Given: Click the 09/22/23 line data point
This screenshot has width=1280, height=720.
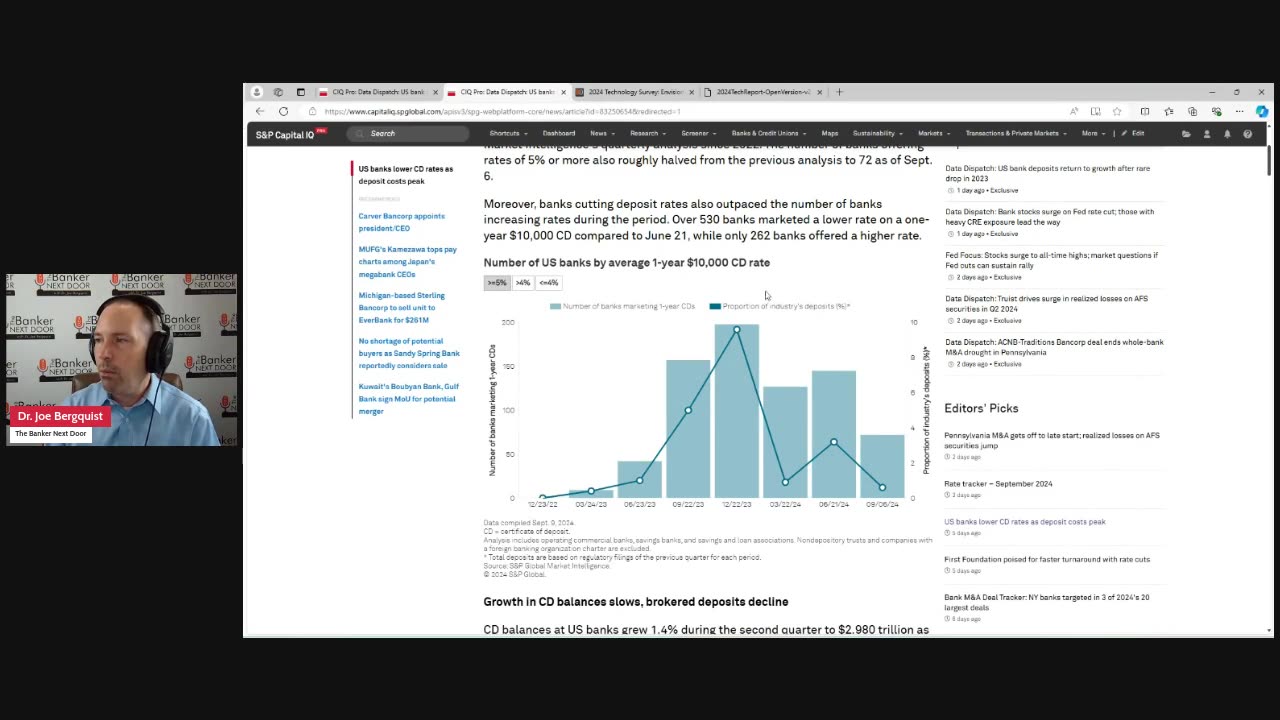Looking at the screenshot, I should pos(688,410).
